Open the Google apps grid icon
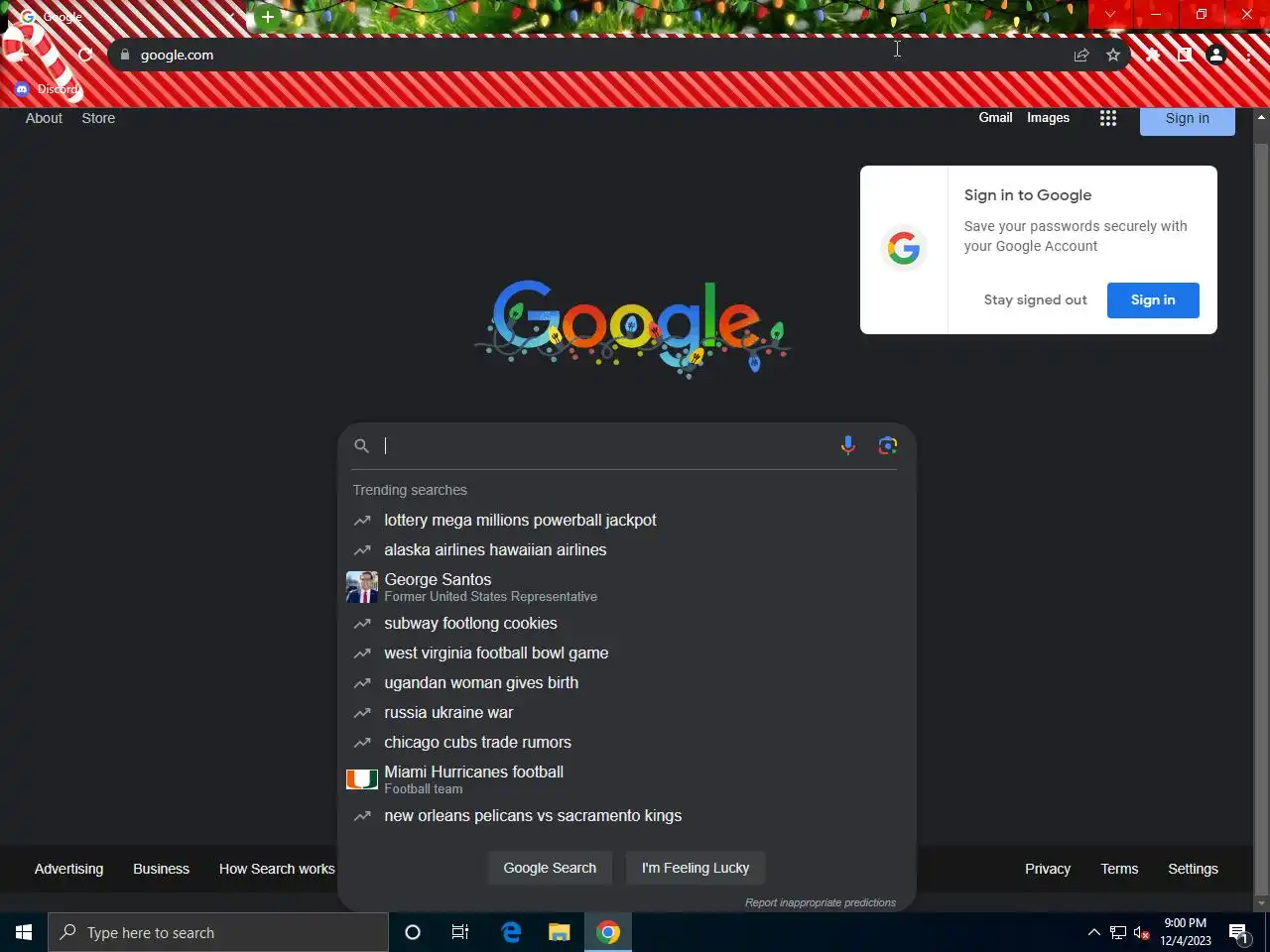Screen dimensions: 1270x952 pyautogui.click(x=1108, y=118)
